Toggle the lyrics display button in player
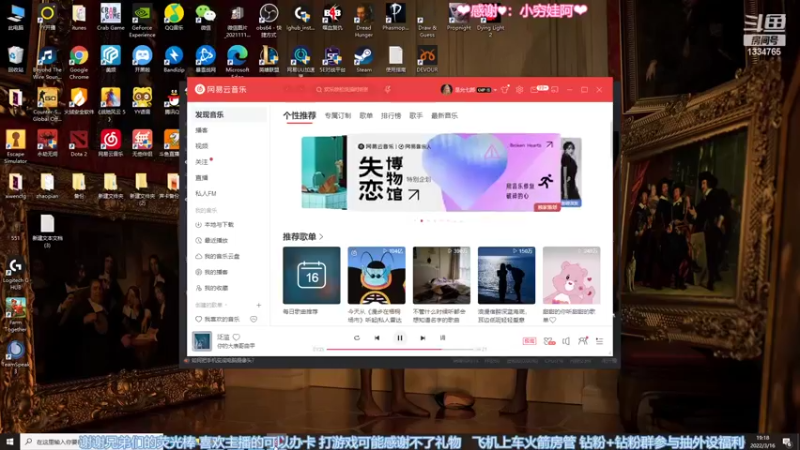The image size is (800, 450). pos(442,338)
